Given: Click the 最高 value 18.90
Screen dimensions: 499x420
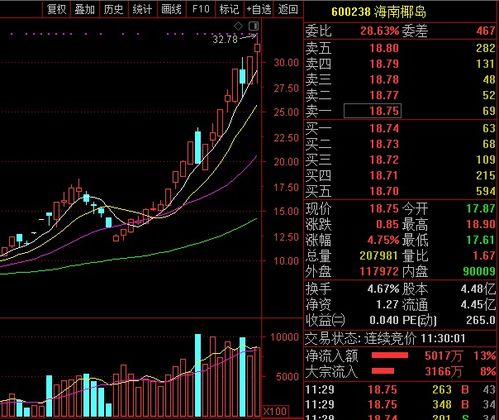Looking at the screenshot, I should click(x=480, y=224).
